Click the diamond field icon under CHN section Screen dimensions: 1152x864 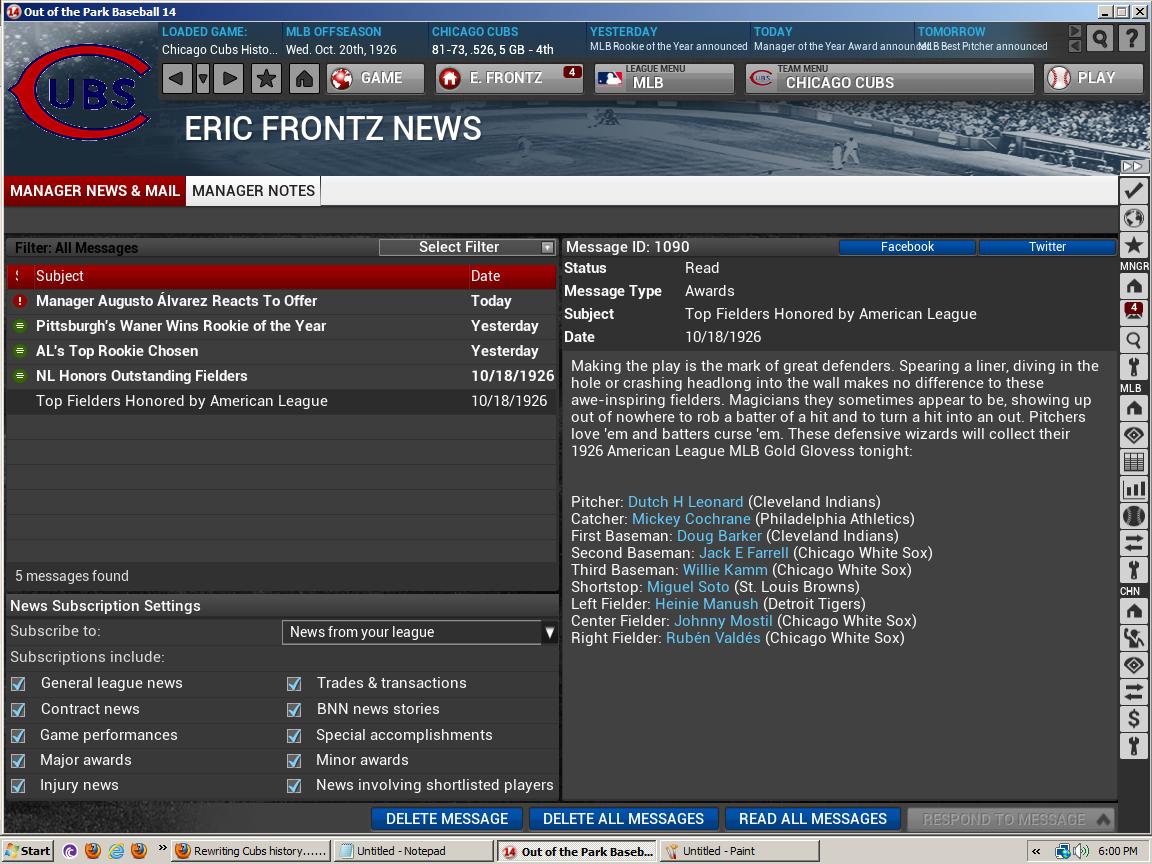click(x=1134, y=665)
